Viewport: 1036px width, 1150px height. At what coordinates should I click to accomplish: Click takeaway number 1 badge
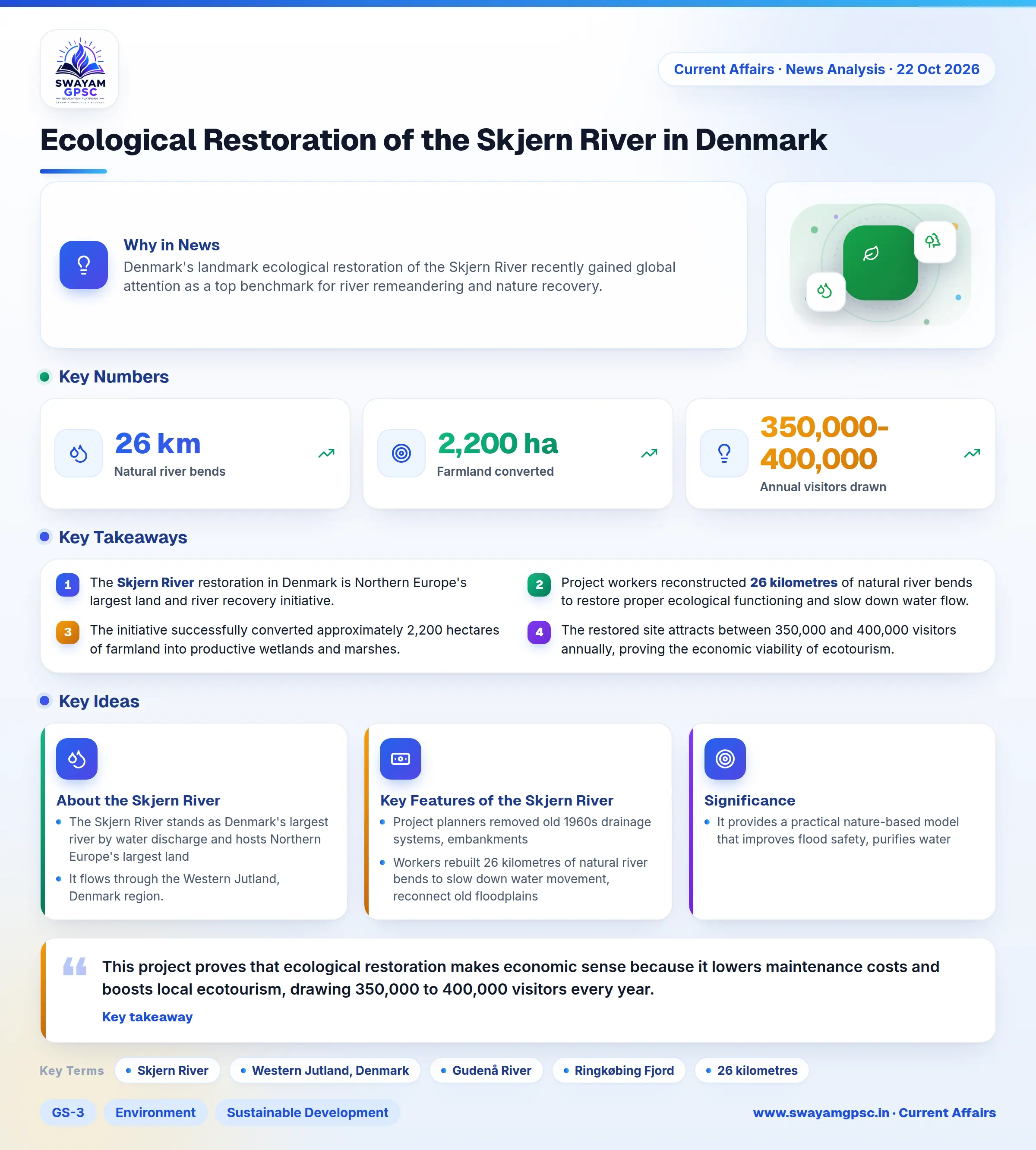click(x=68, y=584)
